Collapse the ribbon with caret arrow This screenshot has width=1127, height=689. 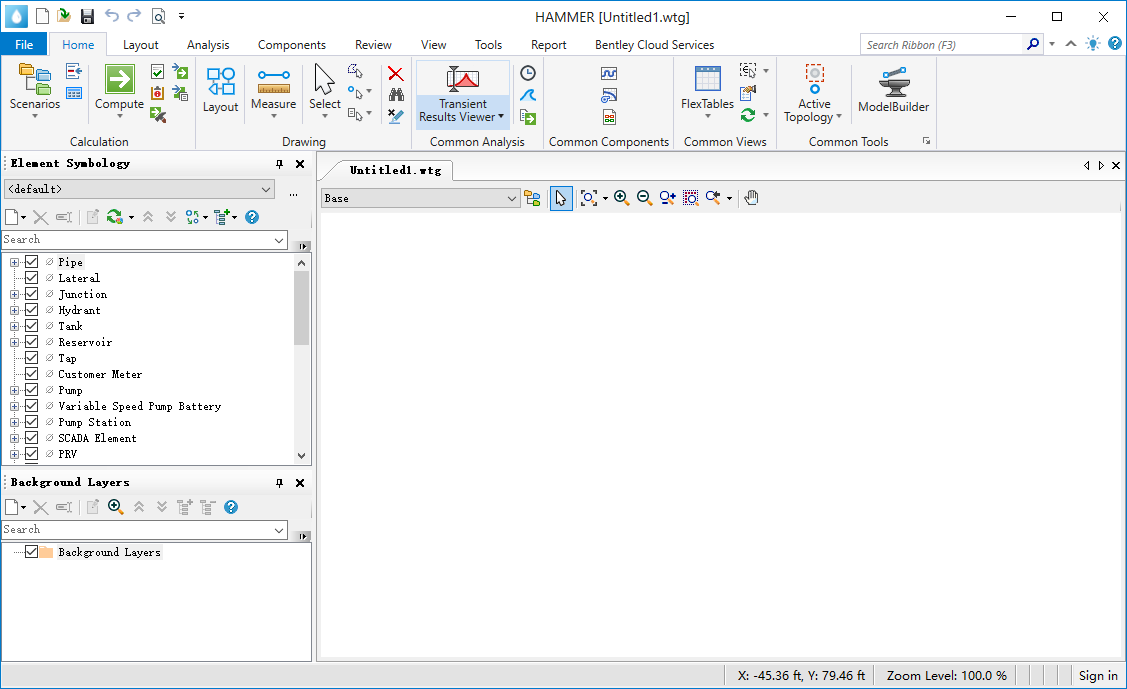coord(1071,44)
